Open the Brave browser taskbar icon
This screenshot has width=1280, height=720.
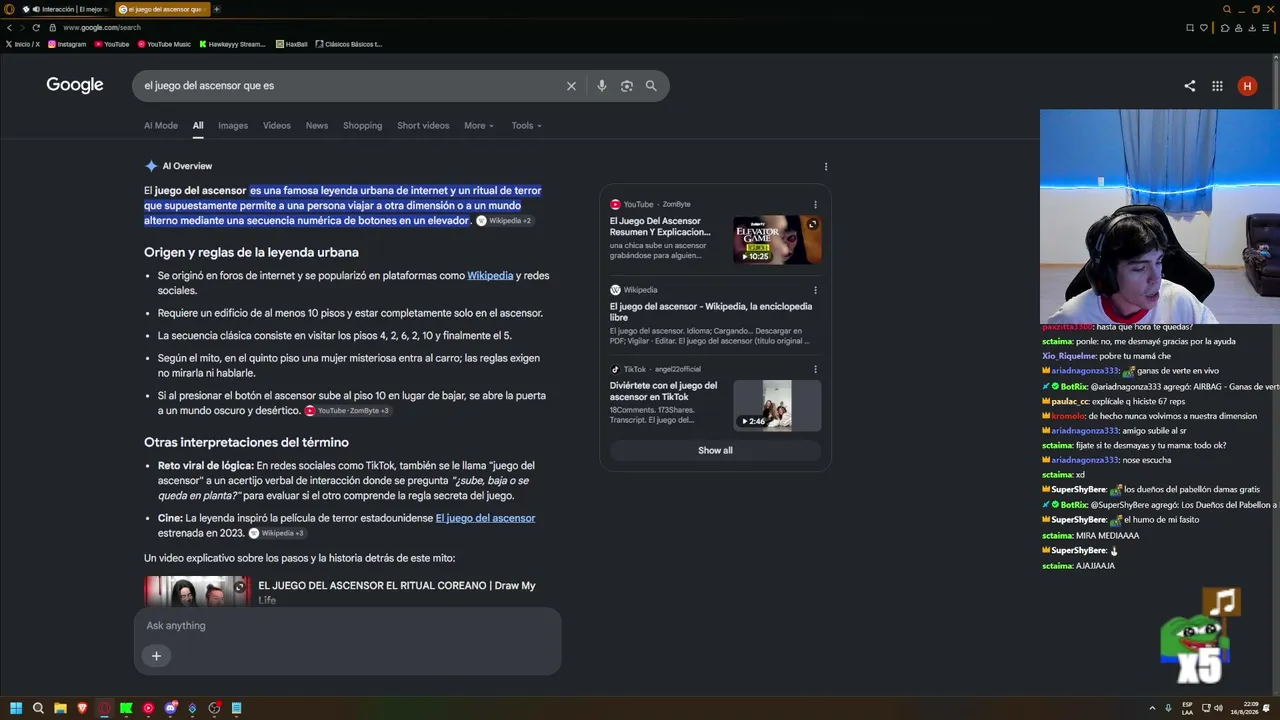[82, 708]
